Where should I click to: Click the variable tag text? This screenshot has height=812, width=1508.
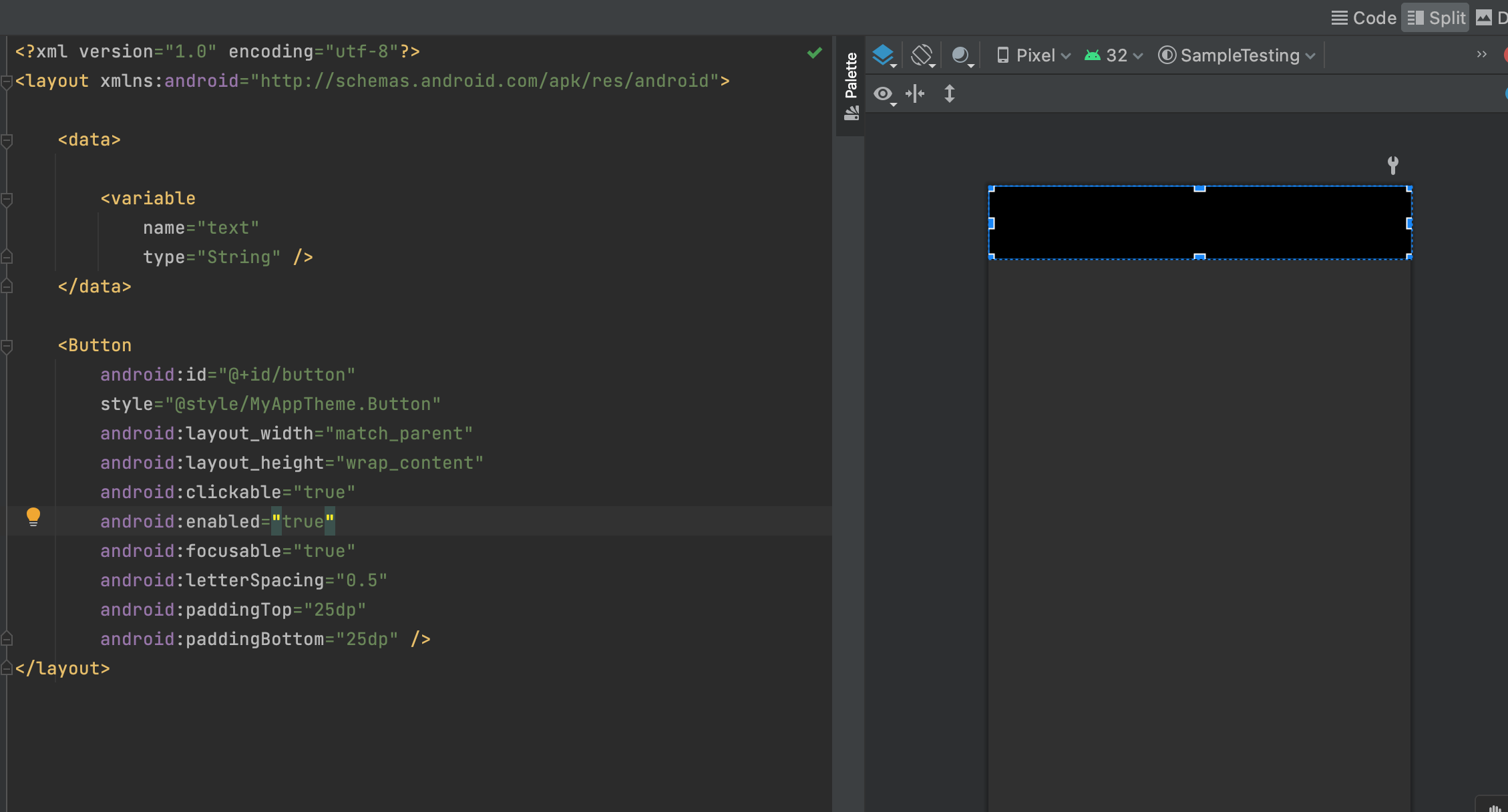pyautogui.click(x=148, y=198)
